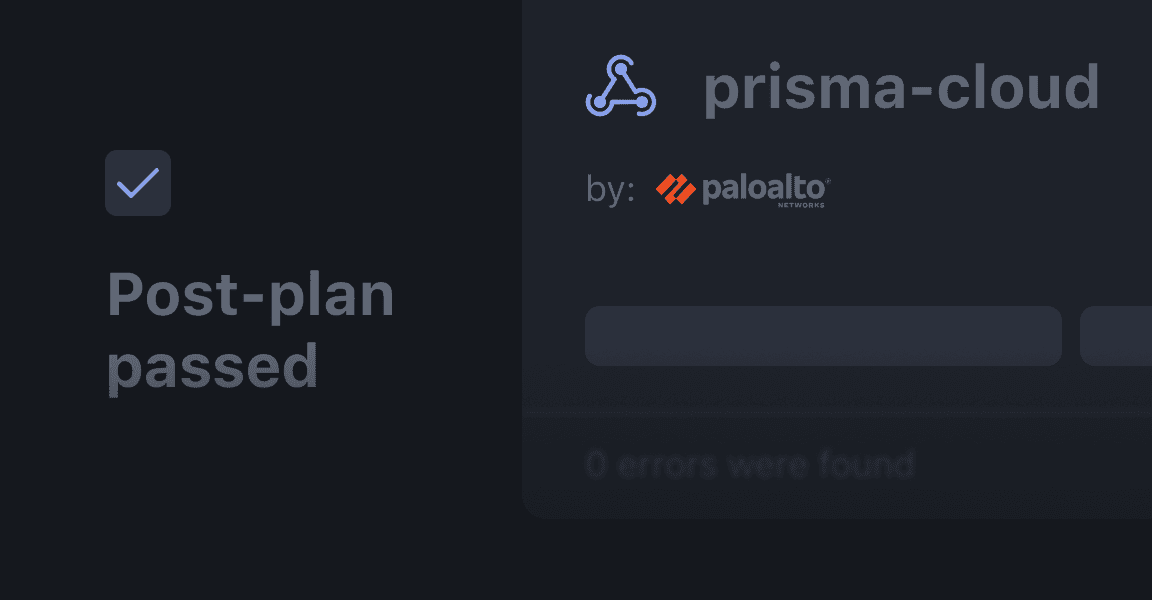Click the paloalto wordmark
This screenshot has height=600, width=1152.
click(764, 187)
